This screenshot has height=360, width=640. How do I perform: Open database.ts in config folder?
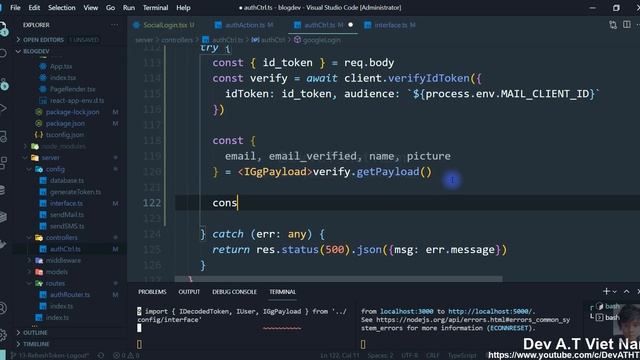pos(67,180)
